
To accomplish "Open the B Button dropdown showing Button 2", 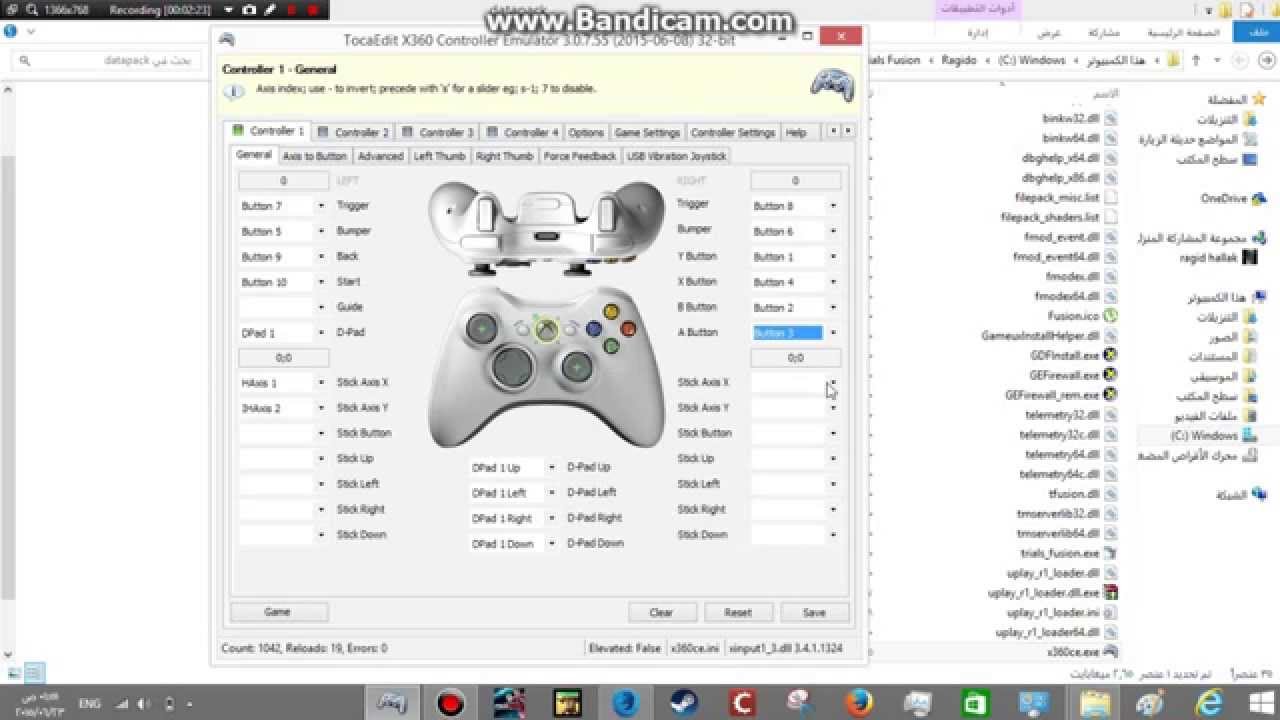I will (833, 307).
